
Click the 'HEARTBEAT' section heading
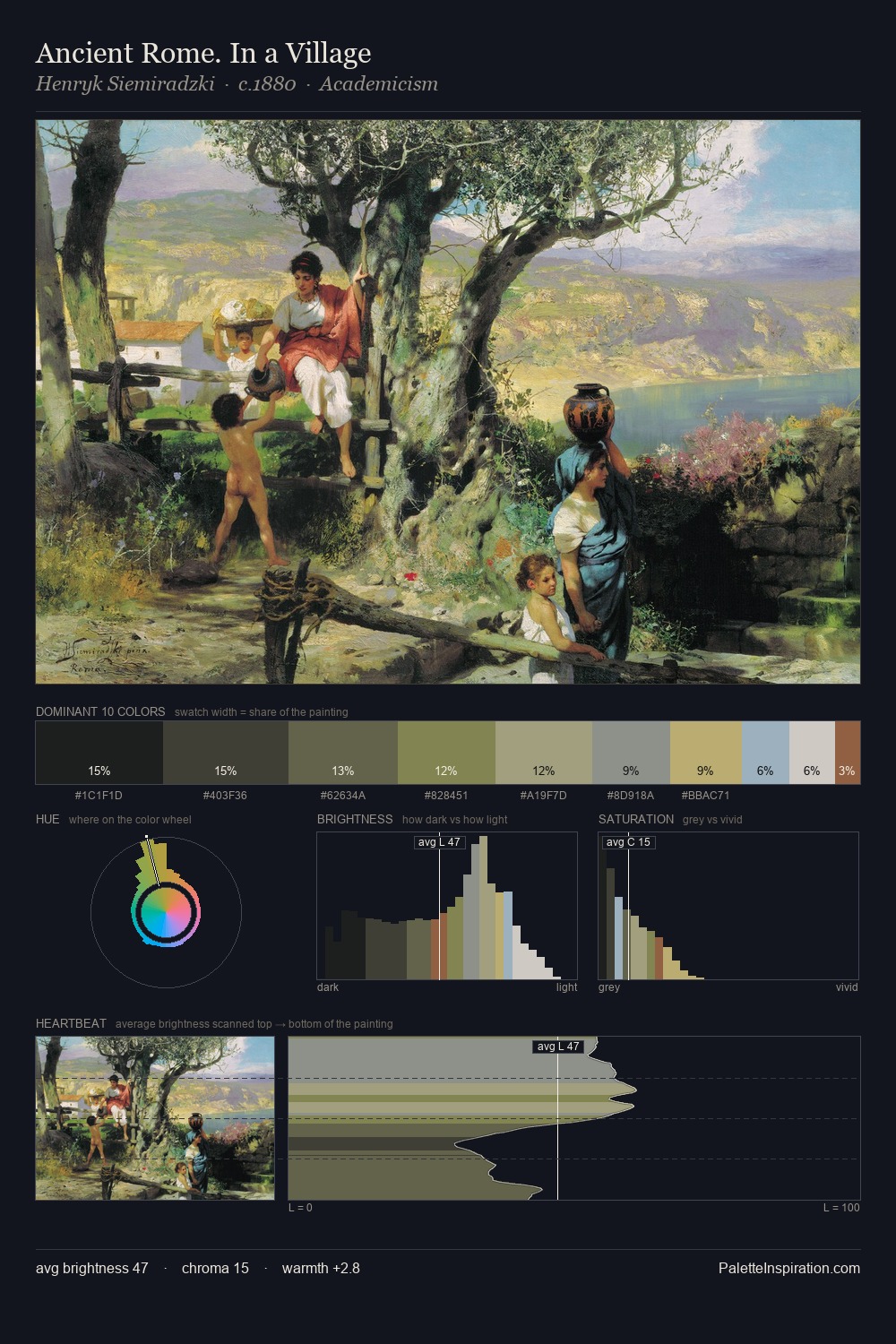pos(71,1023)
